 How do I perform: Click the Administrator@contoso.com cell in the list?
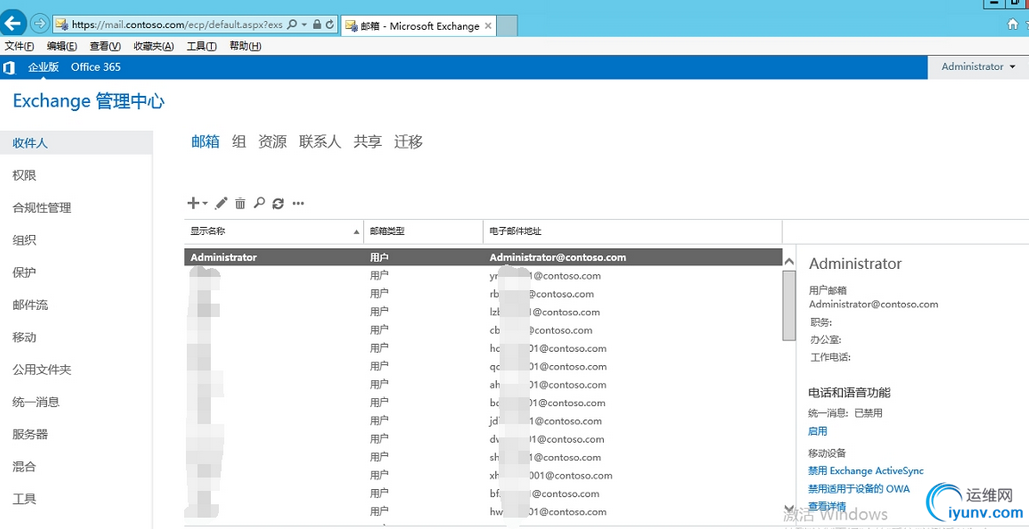click(558, 257)
